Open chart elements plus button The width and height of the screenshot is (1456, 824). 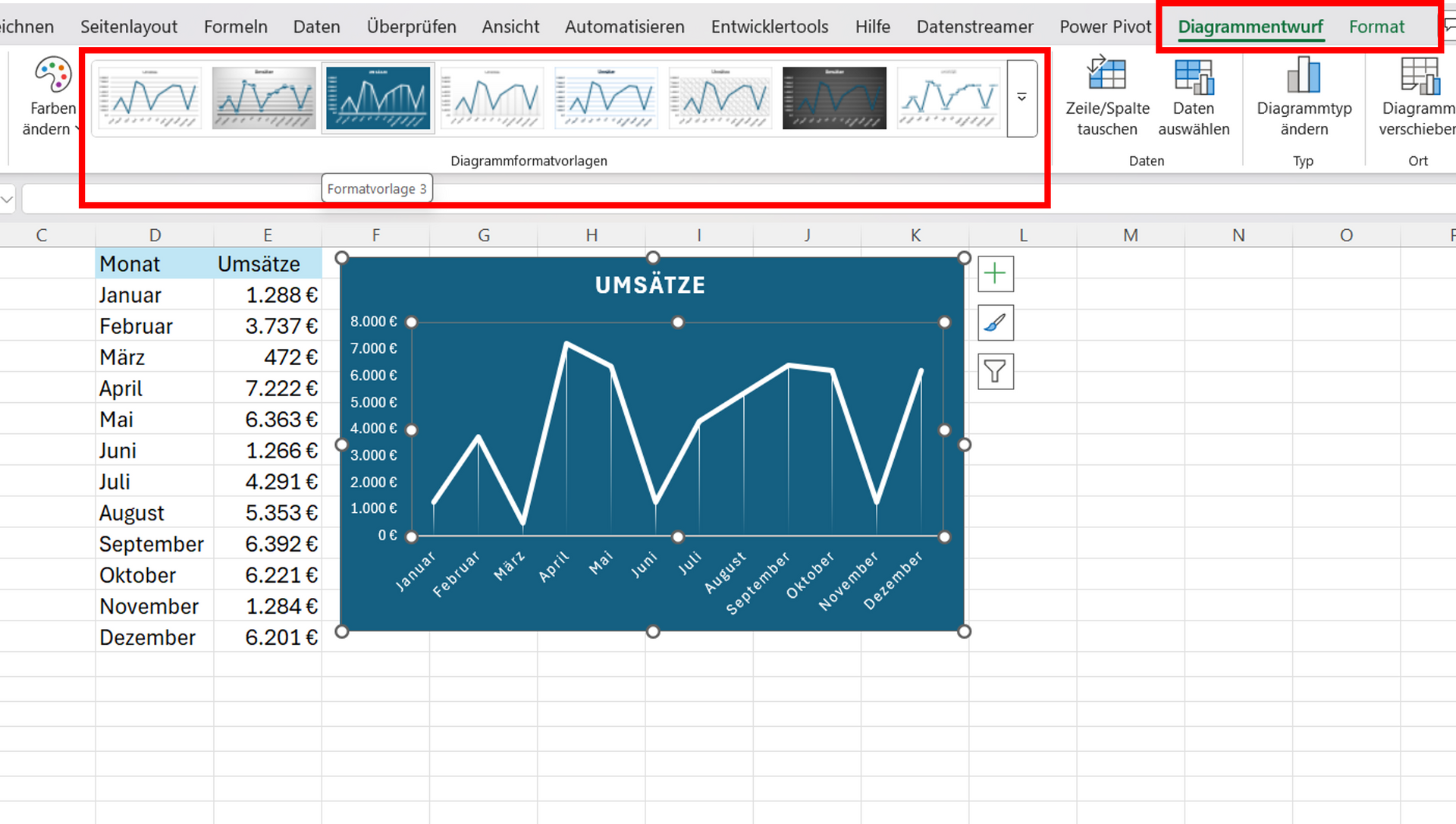[x=995, y=274]
